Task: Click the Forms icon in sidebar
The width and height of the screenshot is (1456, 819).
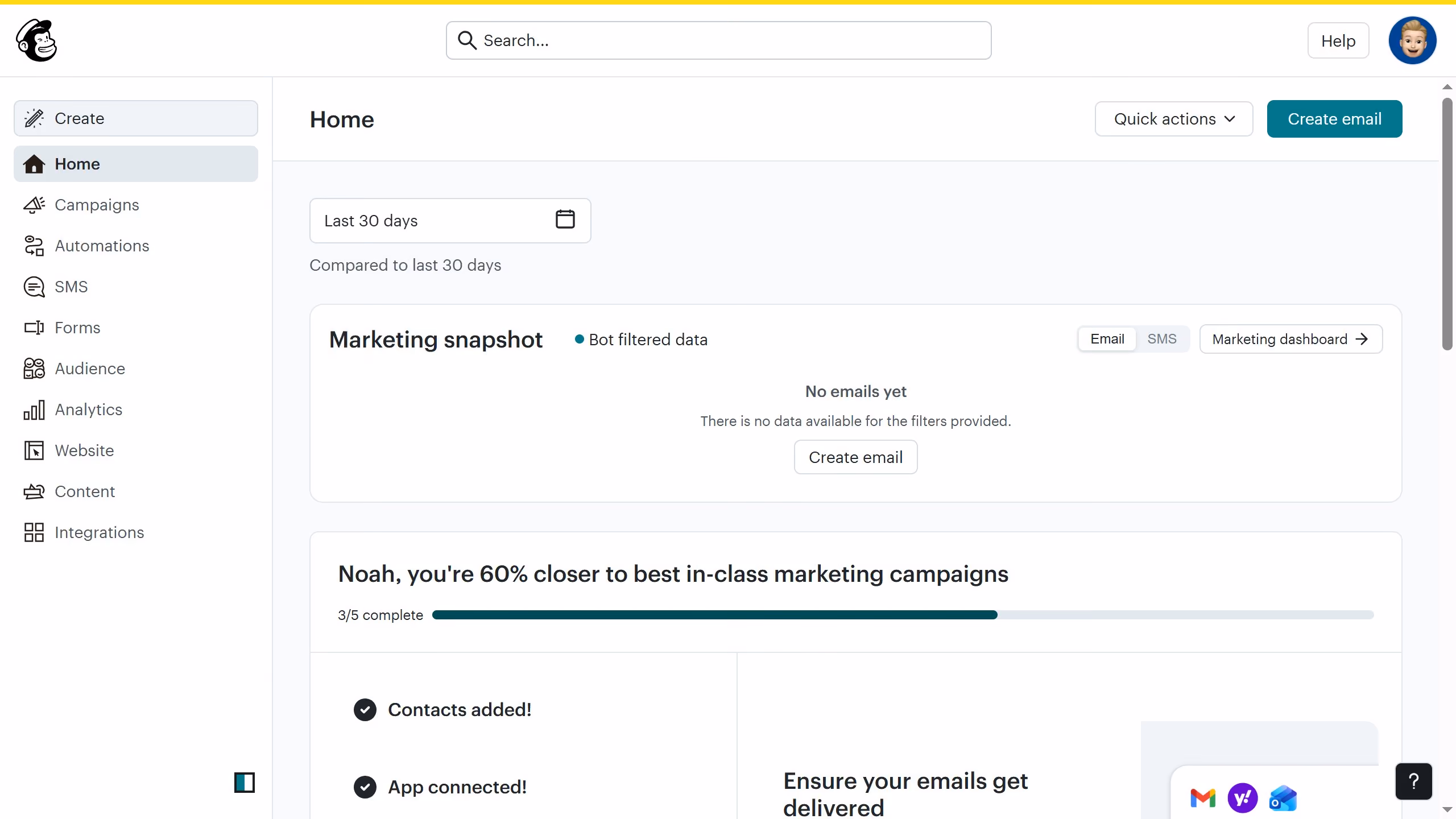Action: pyautogui.click(x=34, y=328)
